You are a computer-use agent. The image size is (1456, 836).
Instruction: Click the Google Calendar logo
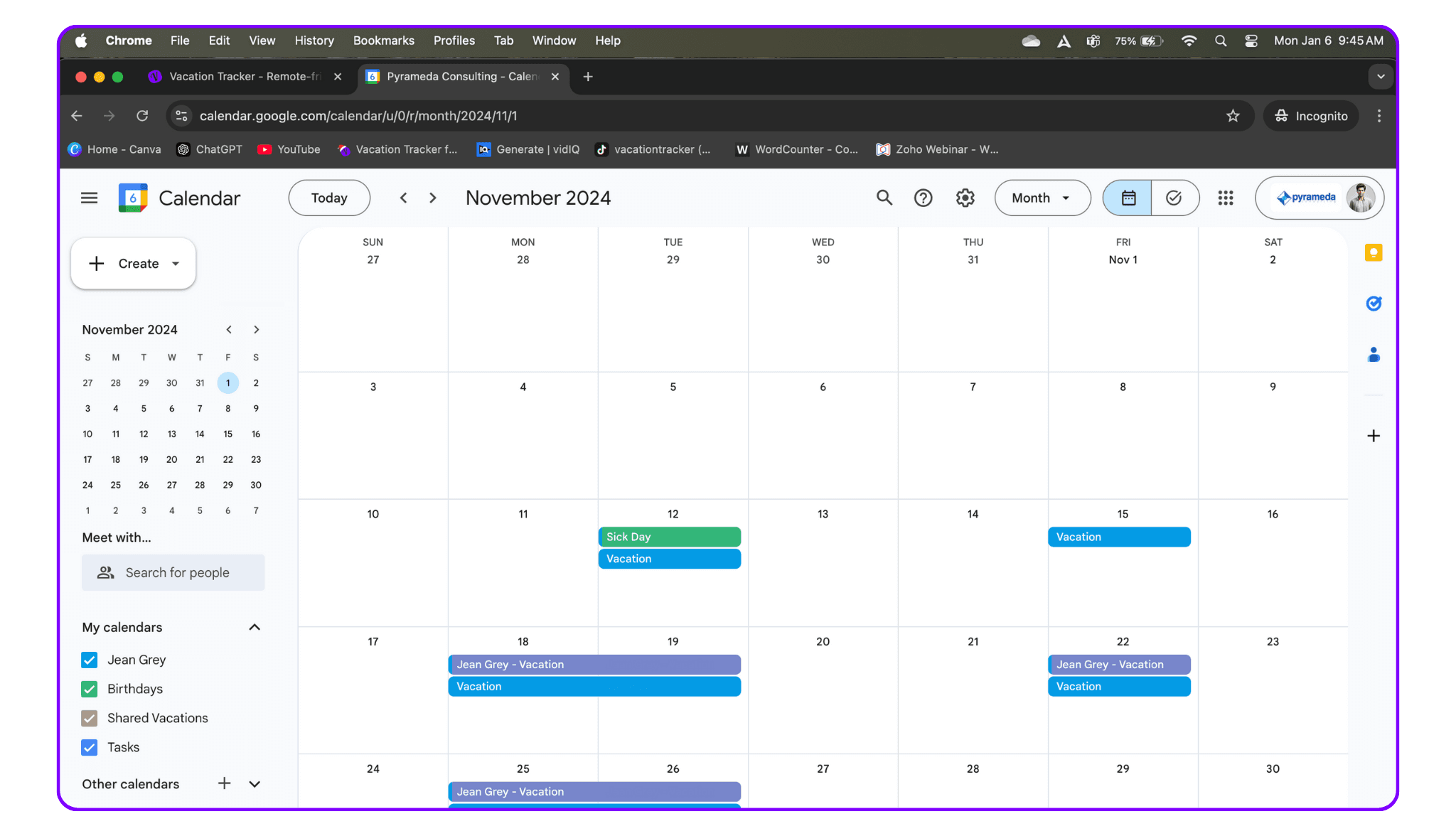(133, 198)
